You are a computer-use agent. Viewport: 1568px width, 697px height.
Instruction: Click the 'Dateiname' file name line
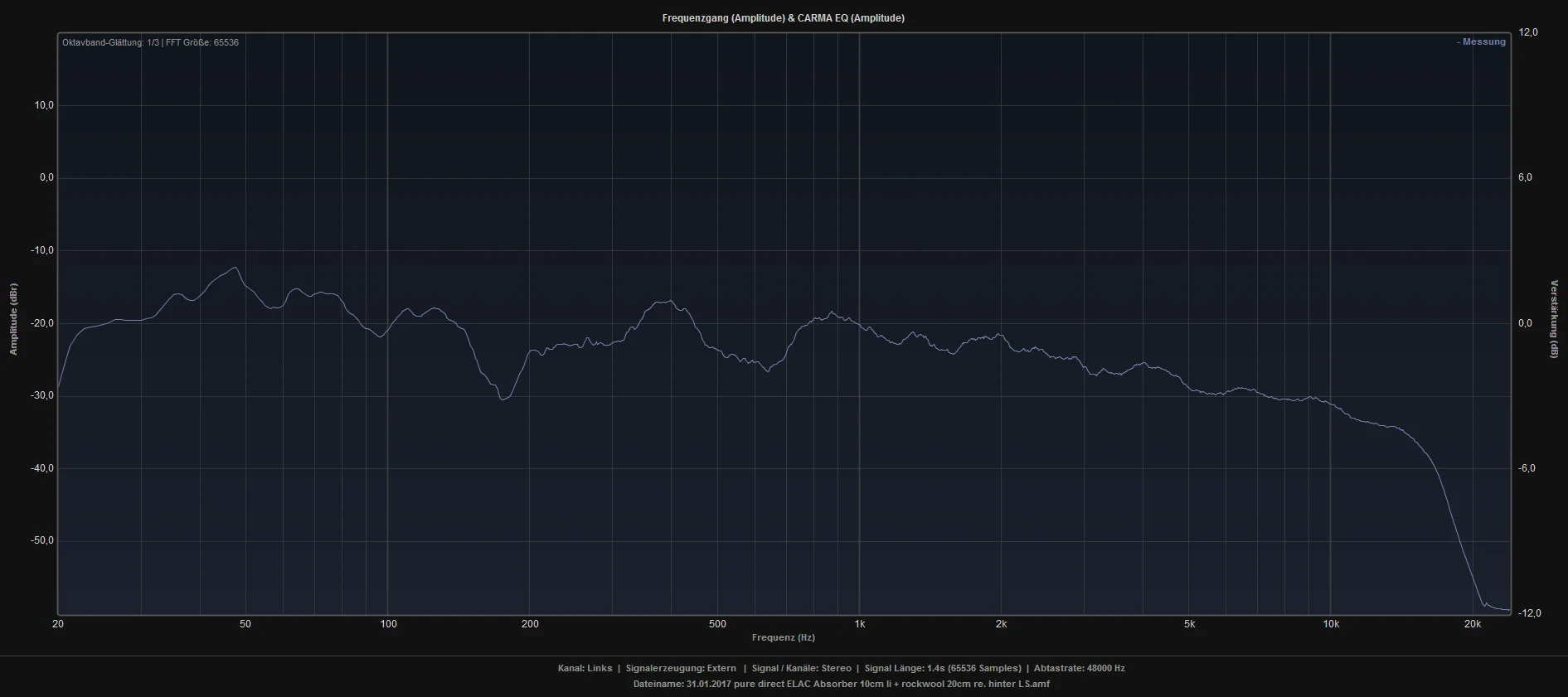click(842, 685)
